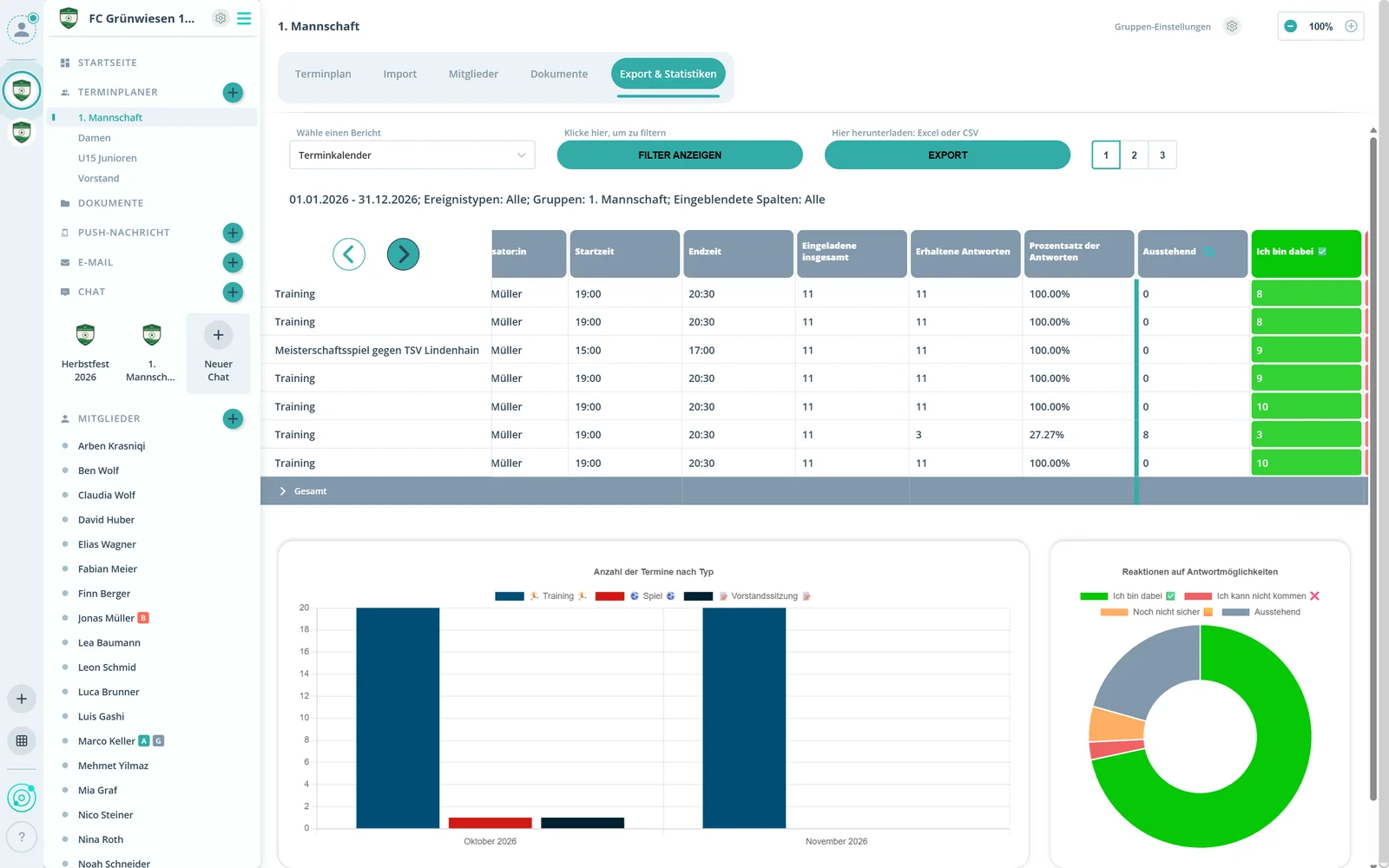This screenshot has width=1389, height=868.
Task: Click the EXPORT button
Action: pos(947,155)
